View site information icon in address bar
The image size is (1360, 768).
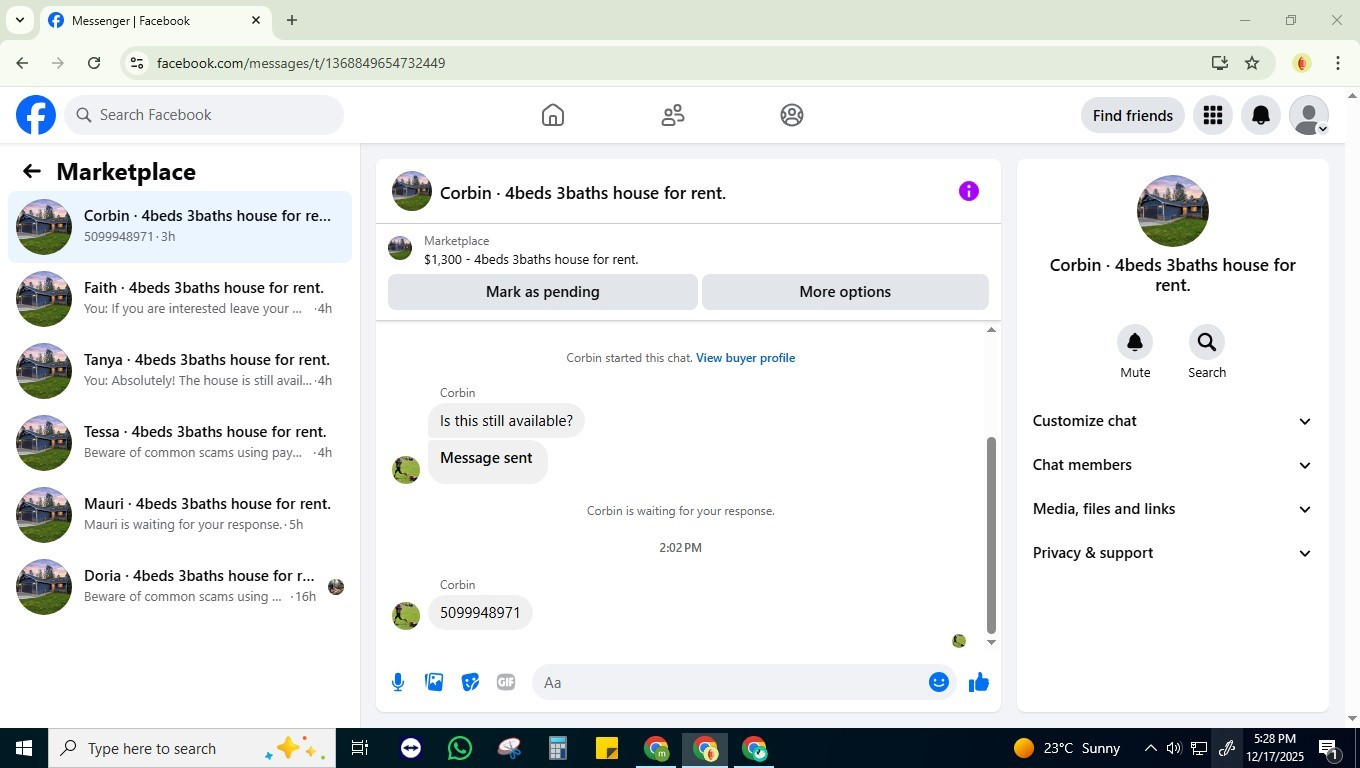[137, 63]
